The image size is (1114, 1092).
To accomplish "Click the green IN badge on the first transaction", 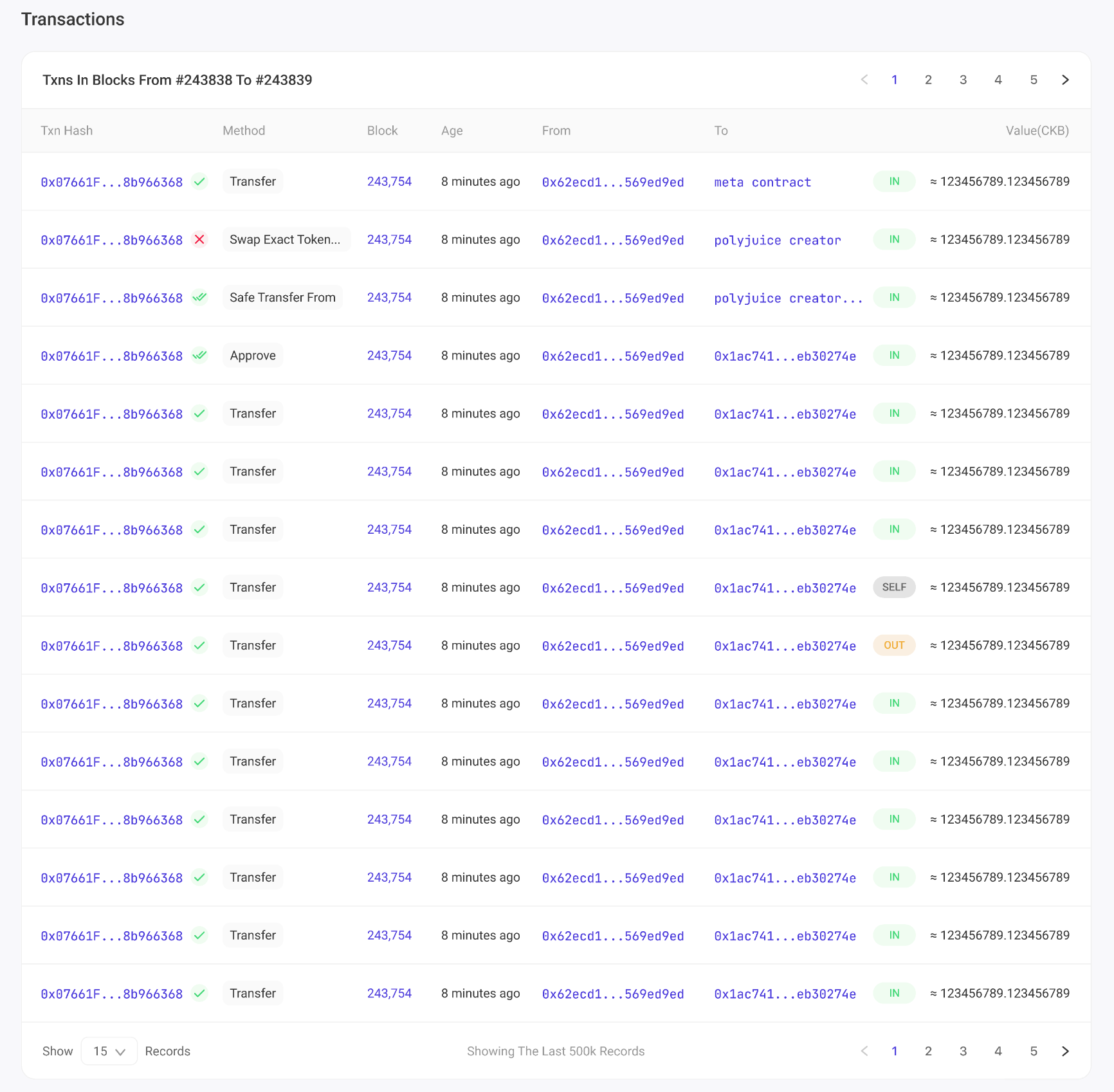I will [x=894, y=181].
